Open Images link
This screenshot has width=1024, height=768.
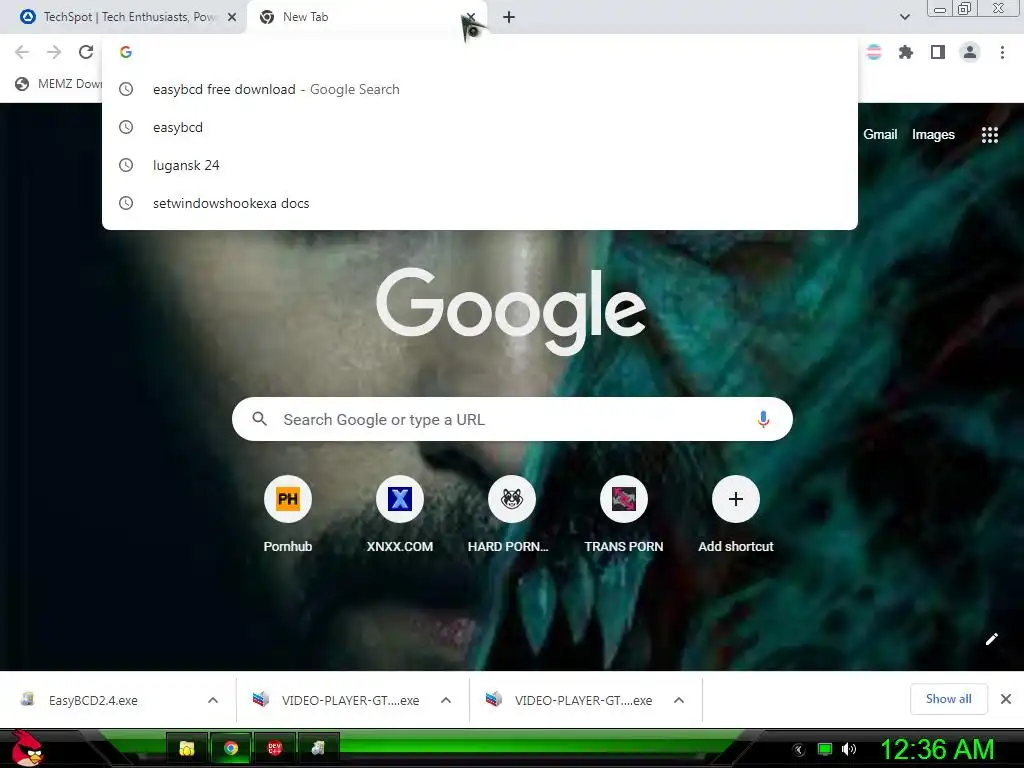(x=933, y=135)
